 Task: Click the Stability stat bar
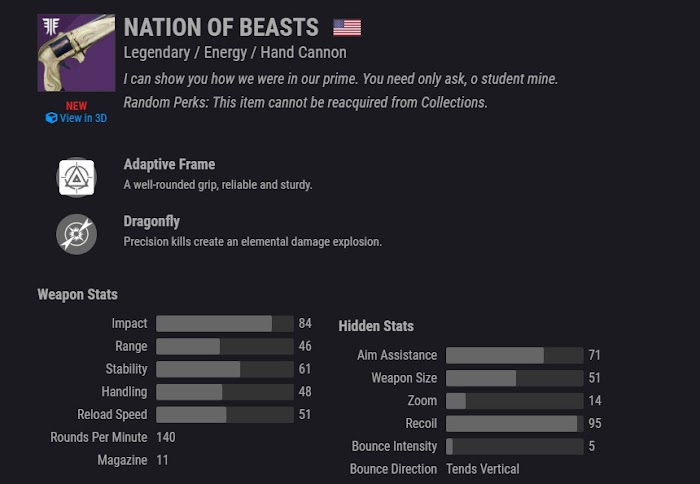tap(225, 369)
